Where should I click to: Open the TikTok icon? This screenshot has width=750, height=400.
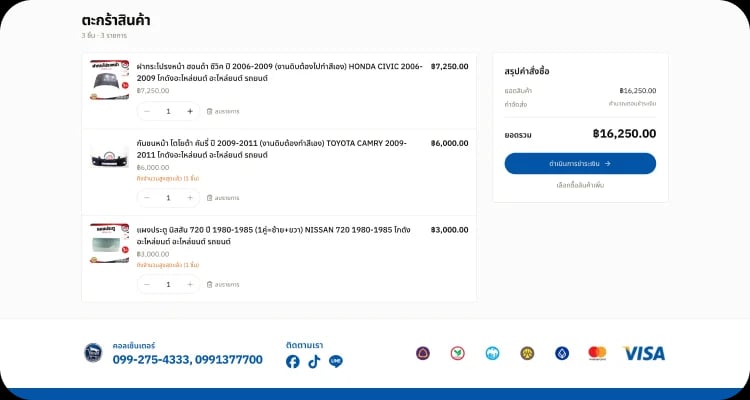[314, 362]
